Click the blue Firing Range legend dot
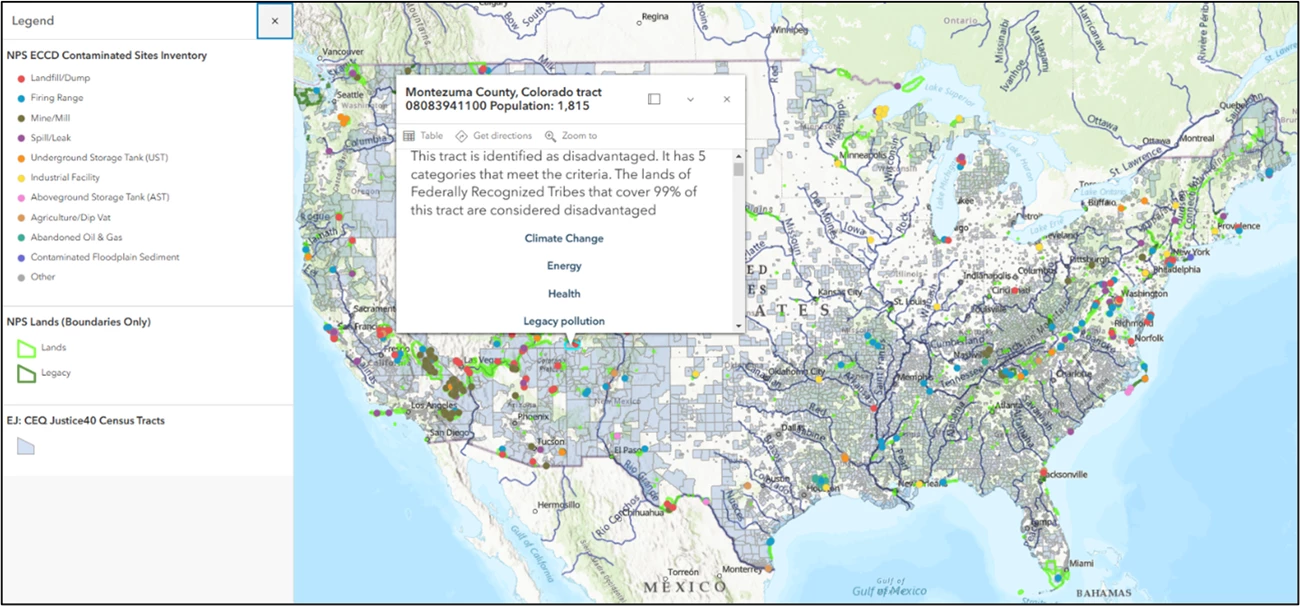The width and height of the screenshot is (1300, 606). tap(21, 98)
